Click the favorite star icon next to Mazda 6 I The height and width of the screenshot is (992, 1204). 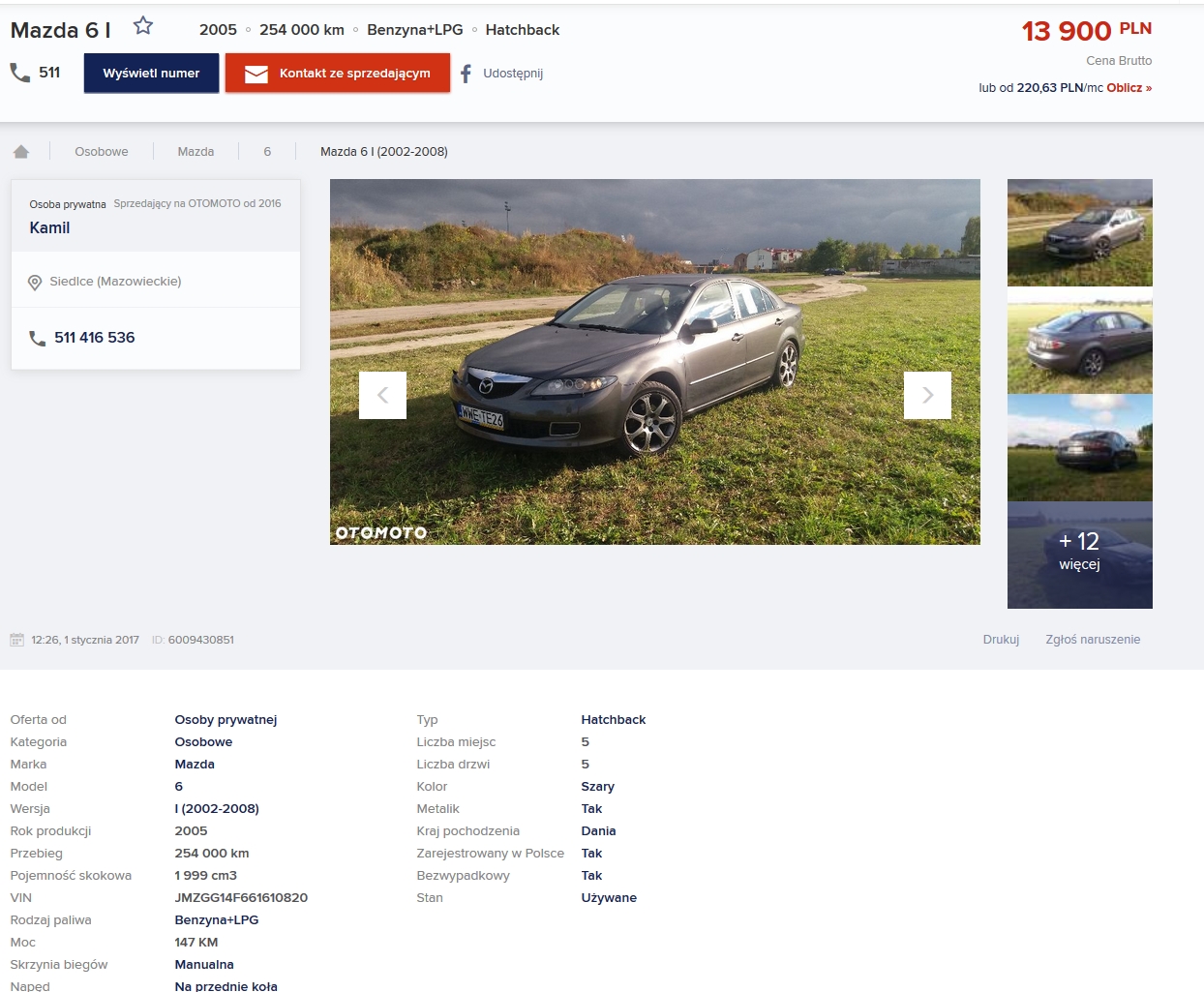pos(143,26)
